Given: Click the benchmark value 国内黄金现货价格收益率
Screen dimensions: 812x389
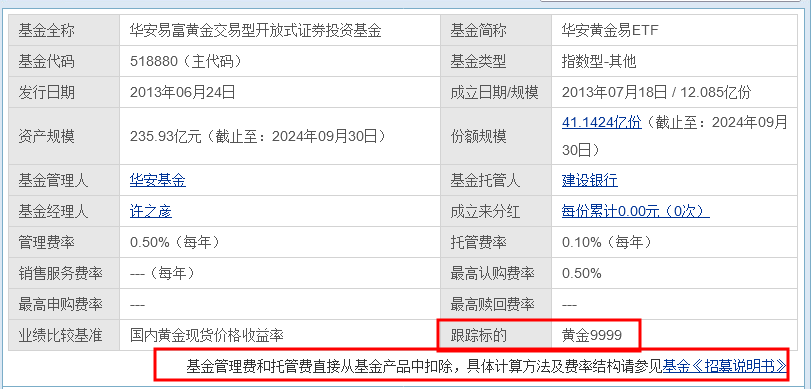Looking at the screenshot, I should tap(207, 336).
